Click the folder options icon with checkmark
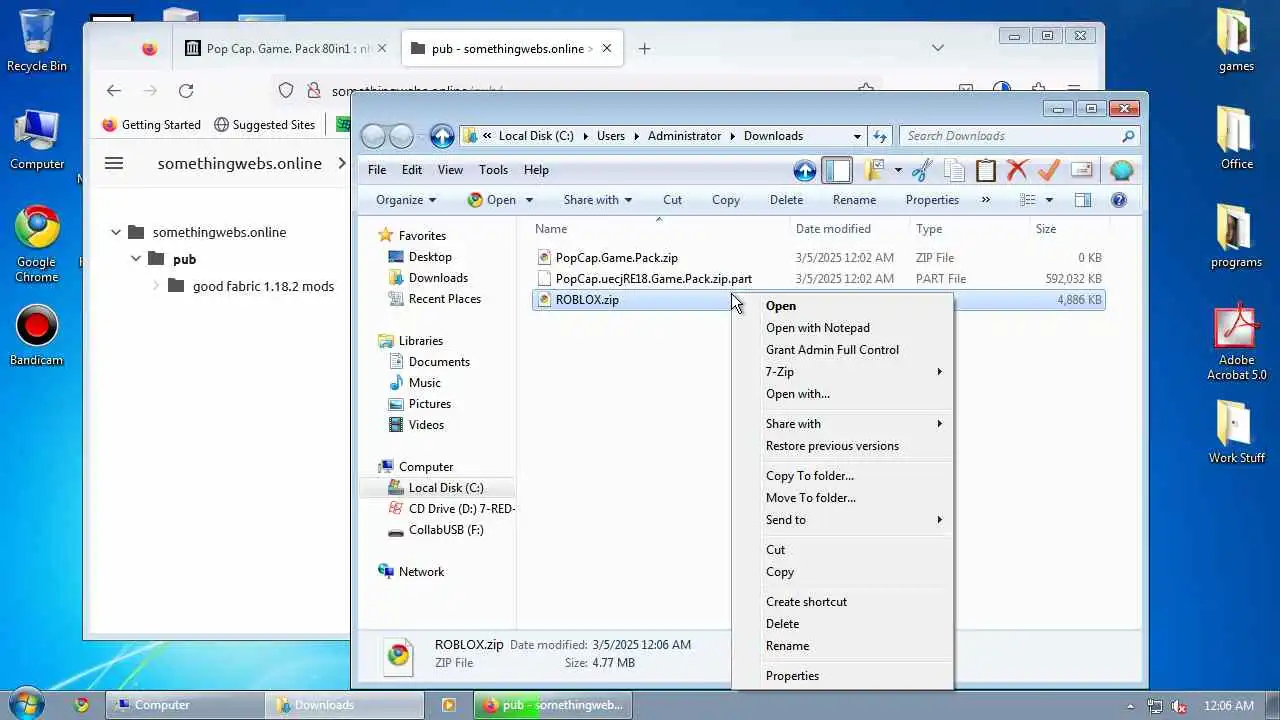 874,170
